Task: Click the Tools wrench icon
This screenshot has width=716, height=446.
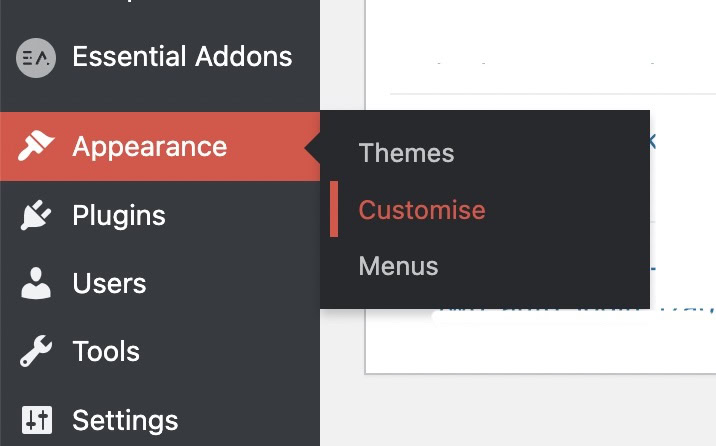Action: pos(36,352)
